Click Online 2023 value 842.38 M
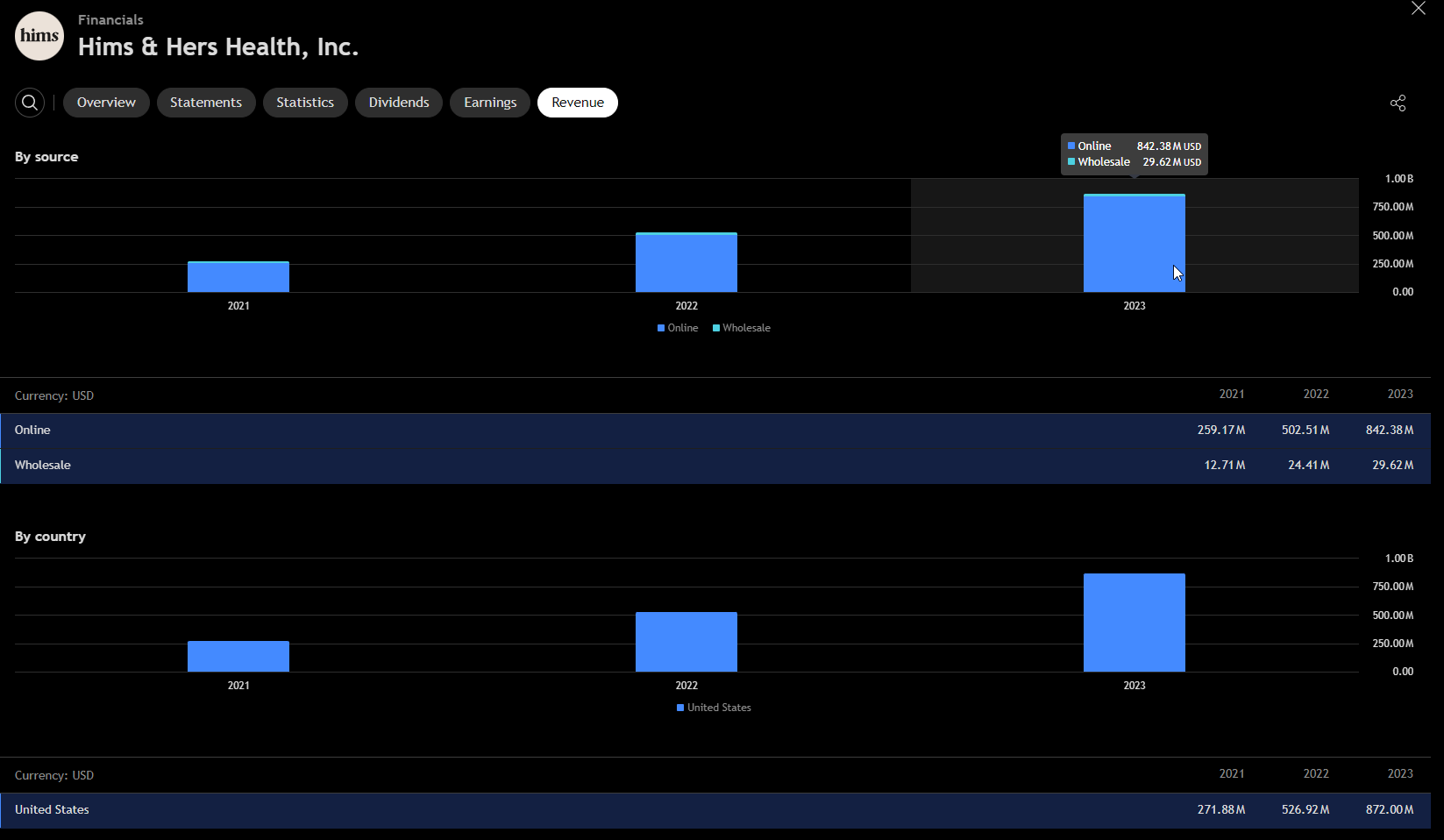The width and height of the screenshot is (1444, 840). coord(1390,431)
